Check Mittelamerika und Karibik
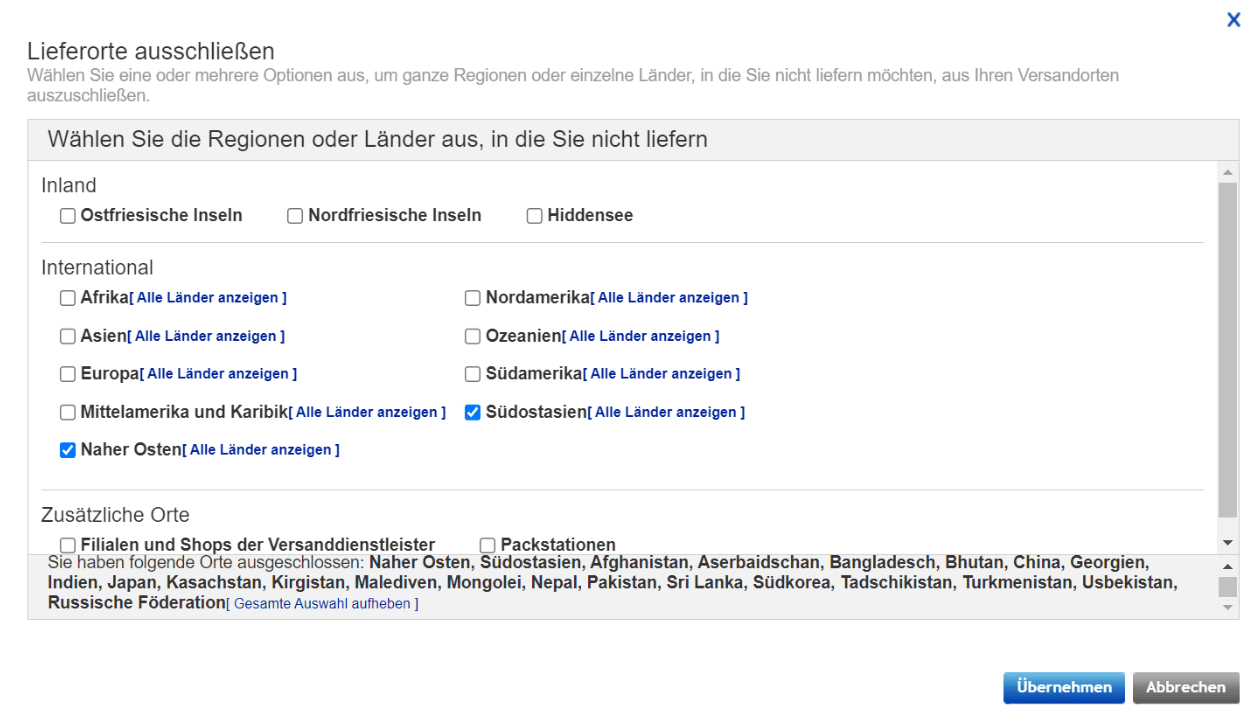Viewport: 1252px width, 724px height. click(x=67, y=411)
